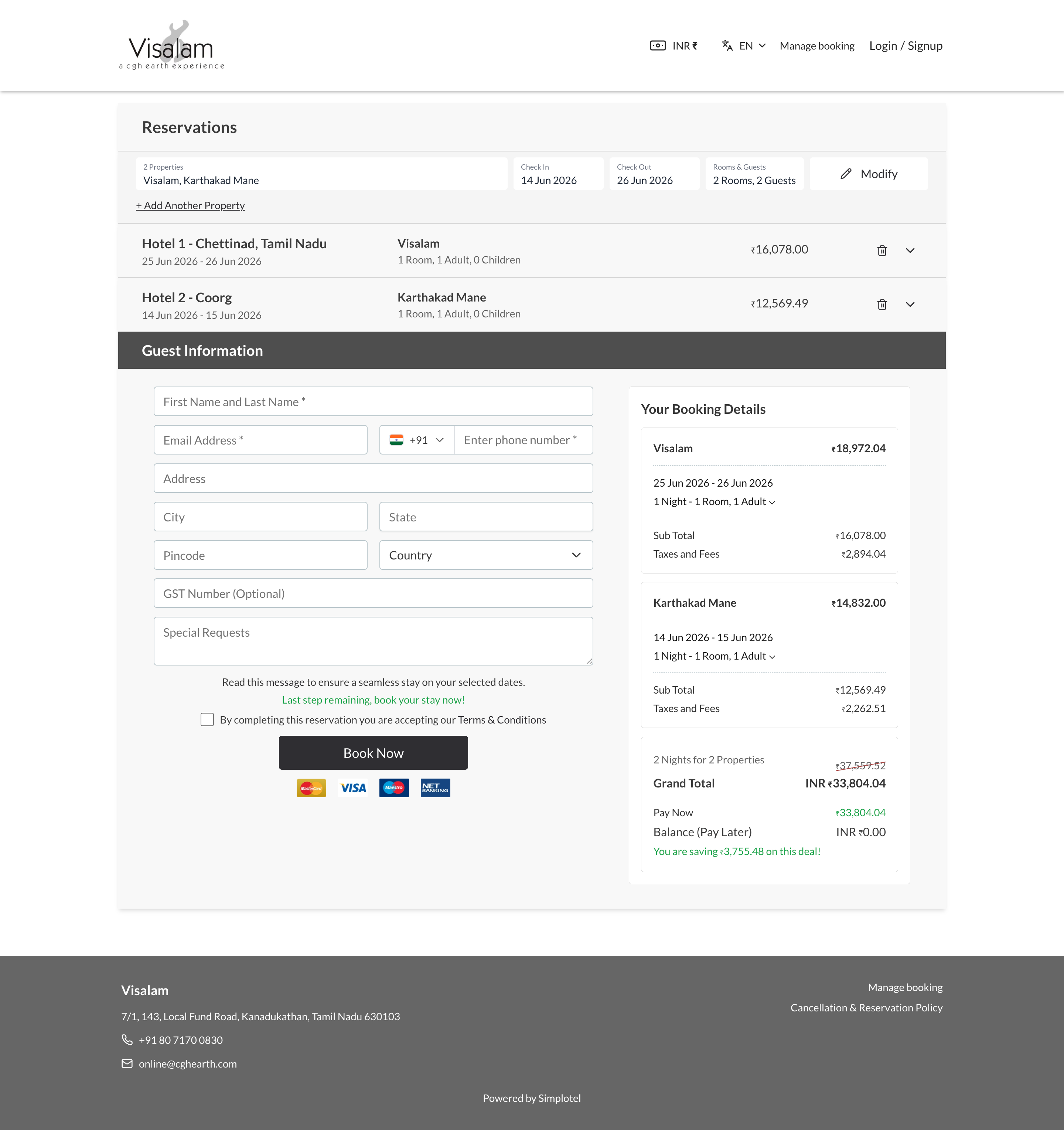Click the footer email envelope icon
Screen dimensions: 1064x1130
[x=127, y=1063]
